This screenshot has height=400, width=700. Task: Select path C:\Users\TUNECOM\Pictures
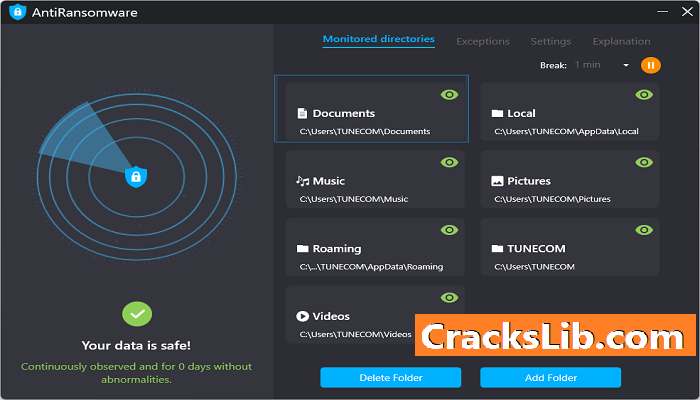[x=552, y=199]
